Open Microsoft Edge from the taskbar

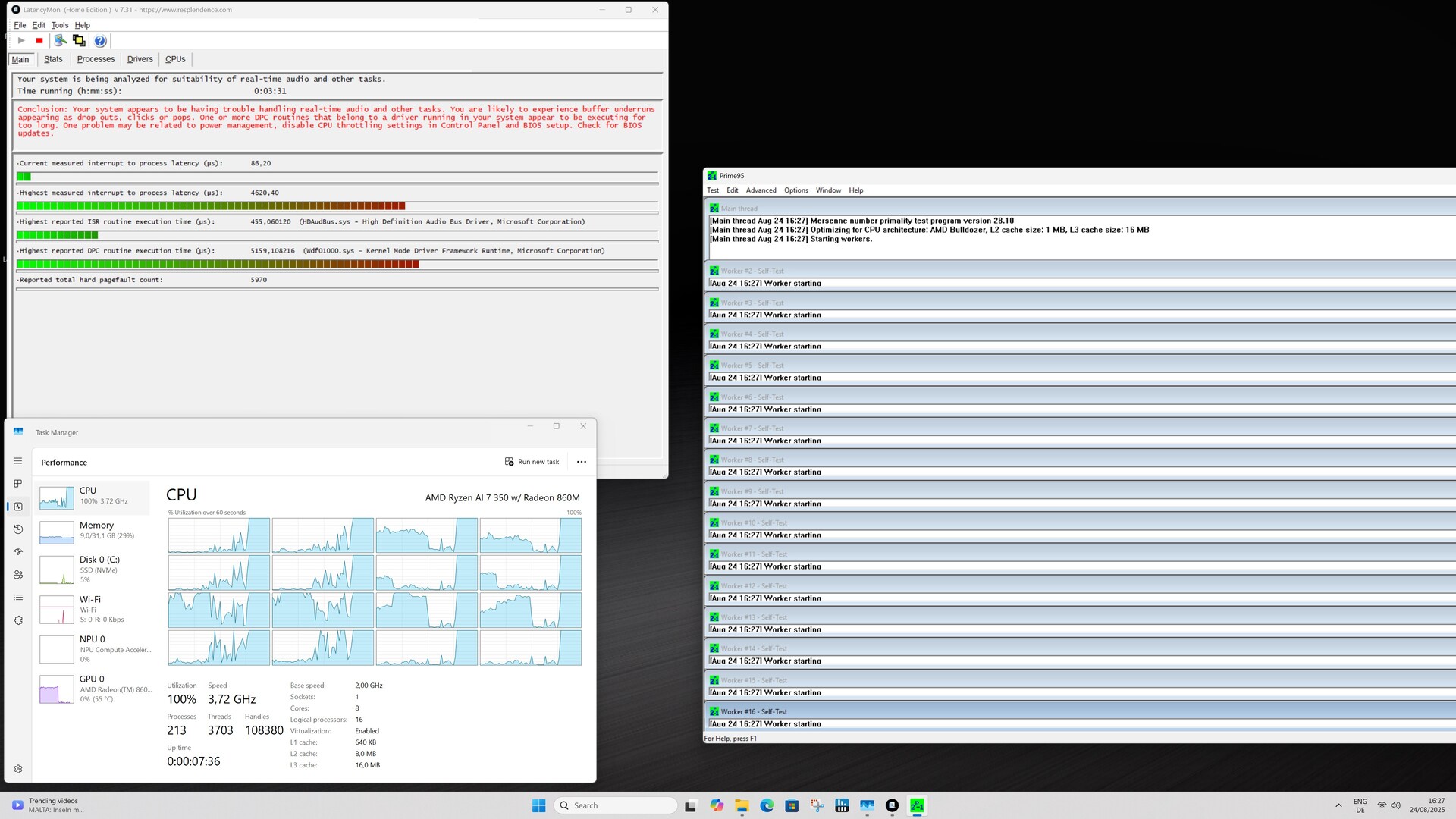point(767,805)
